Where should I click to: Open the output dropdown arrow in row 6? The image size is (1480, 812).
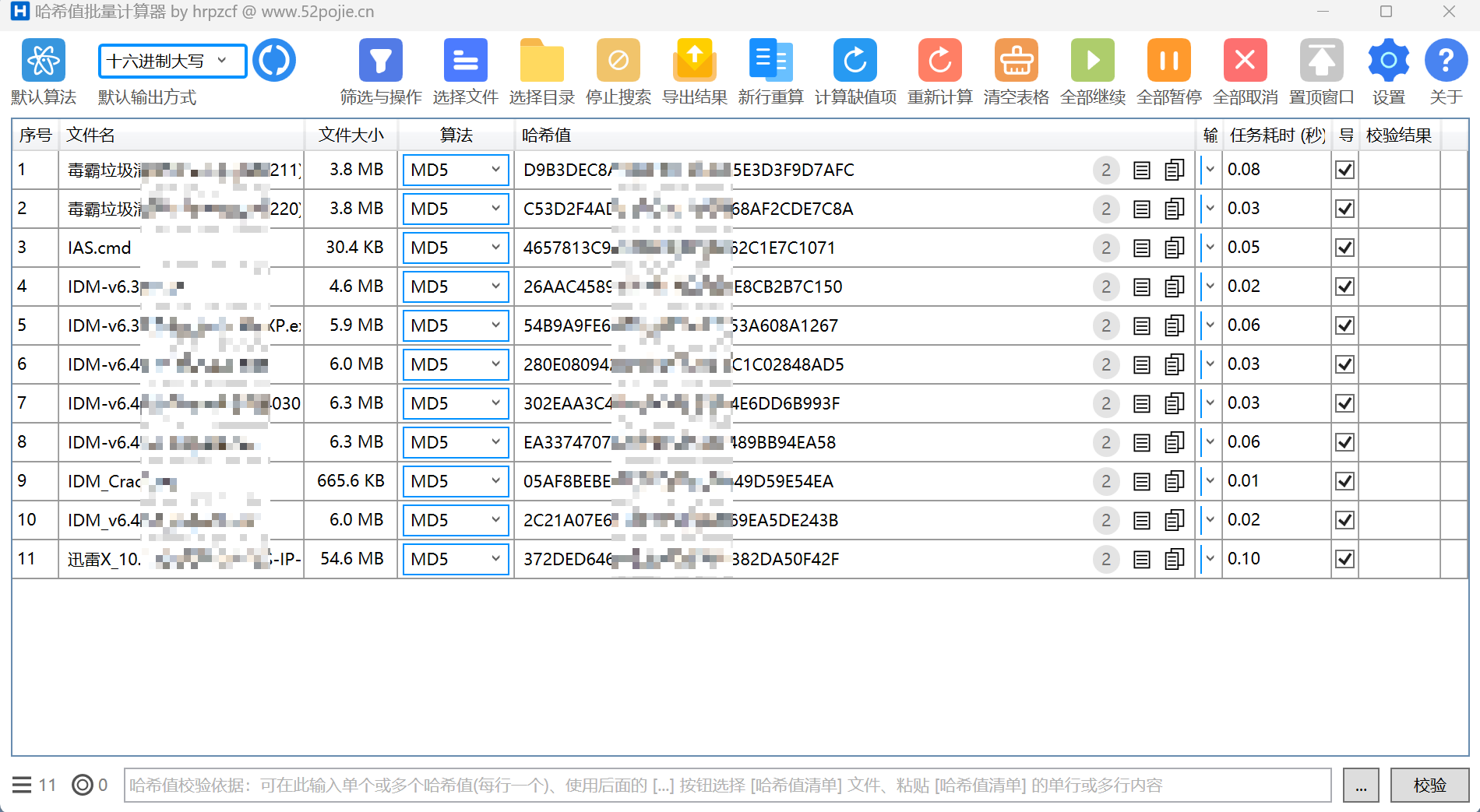click(x=1210, y=364)
